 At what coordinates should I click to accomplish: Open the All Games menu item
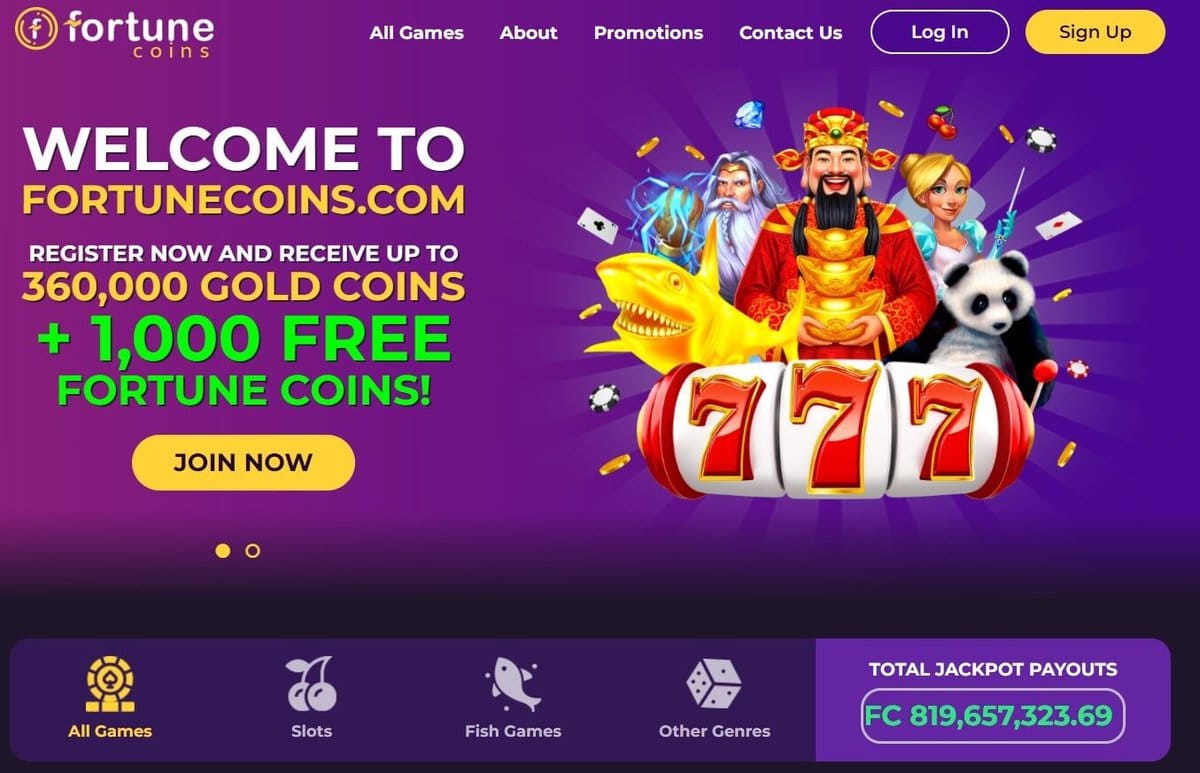[x=416, y=32]
